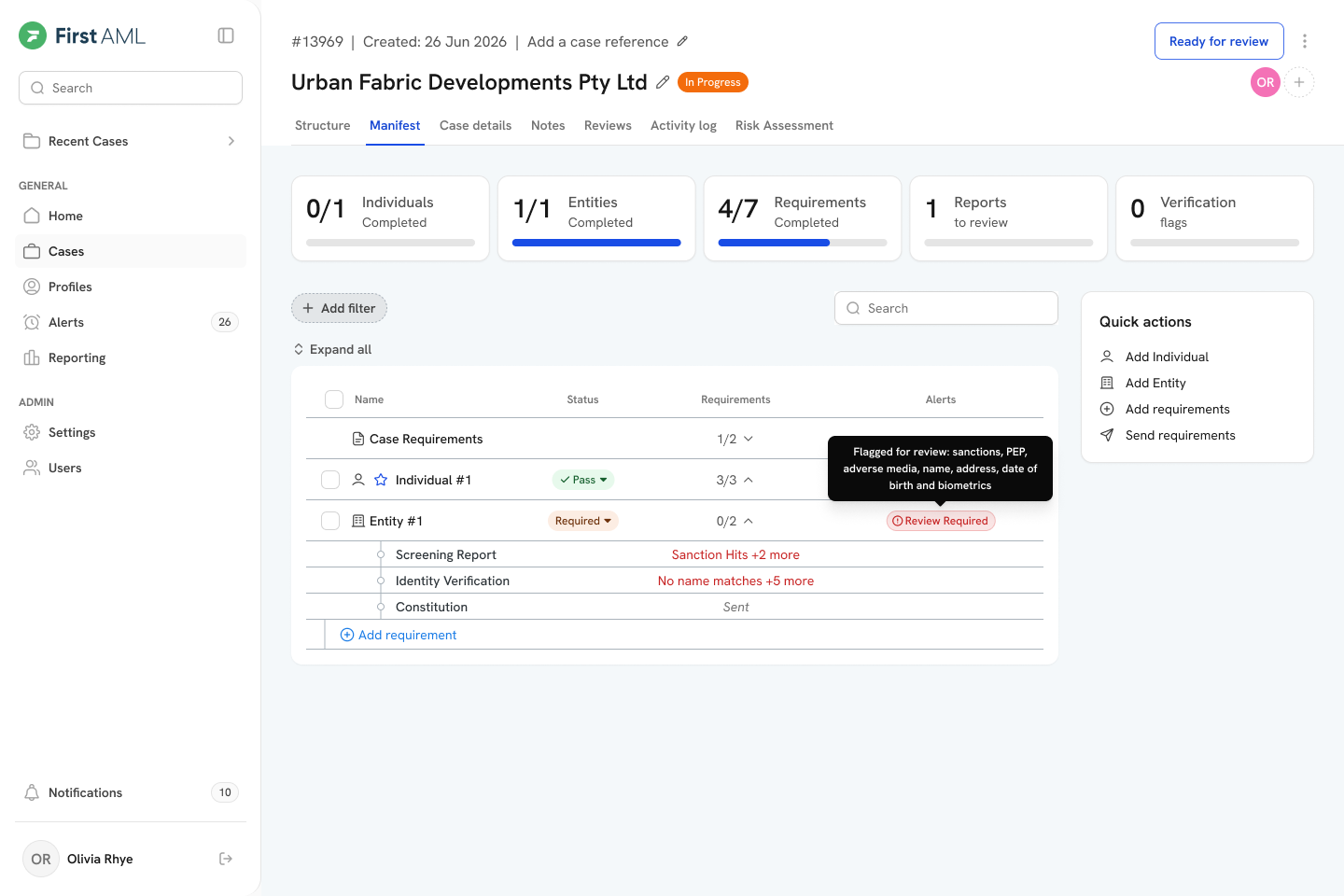
Task: Open the Activity log tab
Action: pyautogui.click(x=683, y=125)
